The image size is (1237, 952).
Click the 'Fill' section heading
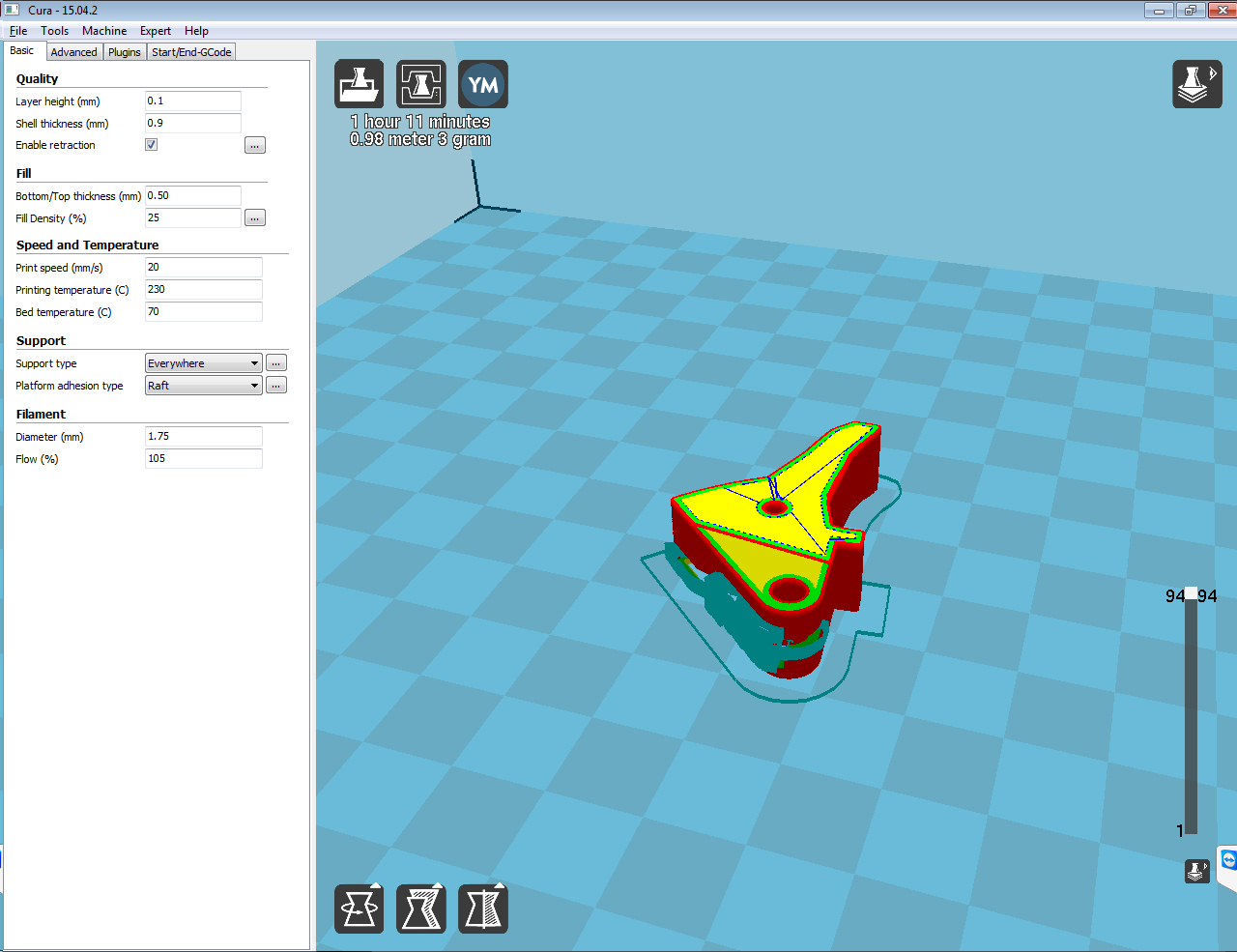point(23,174)
